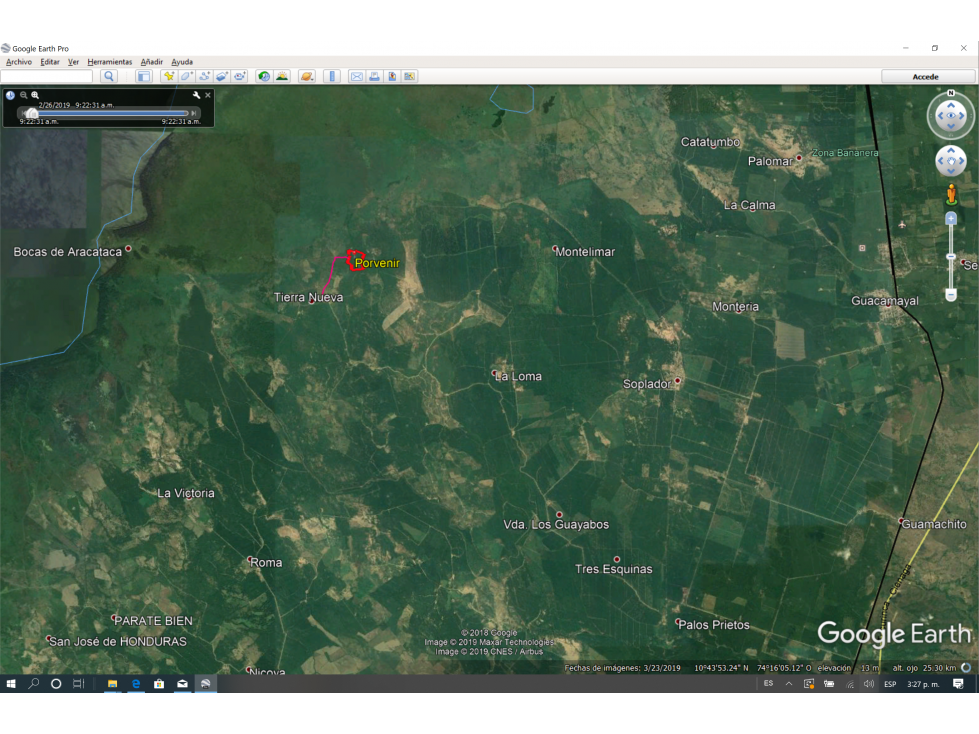Click save image icon in toolbar
The width and height of the screenshot is (979, 734).
392,76
